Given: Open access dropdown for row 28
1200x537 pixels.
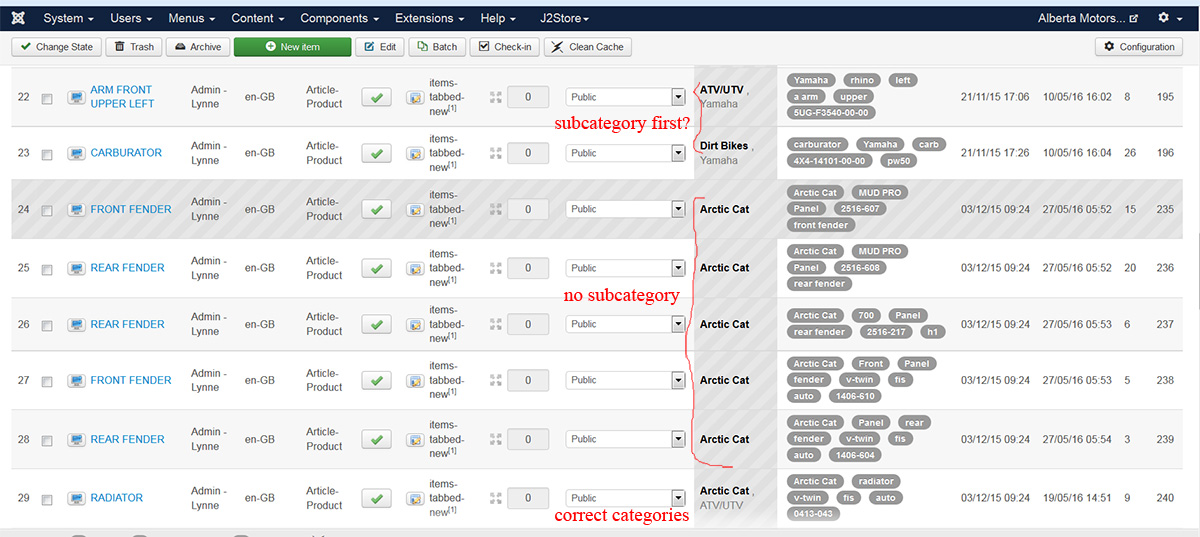Looking at the screenshot, I should point(626,439).
